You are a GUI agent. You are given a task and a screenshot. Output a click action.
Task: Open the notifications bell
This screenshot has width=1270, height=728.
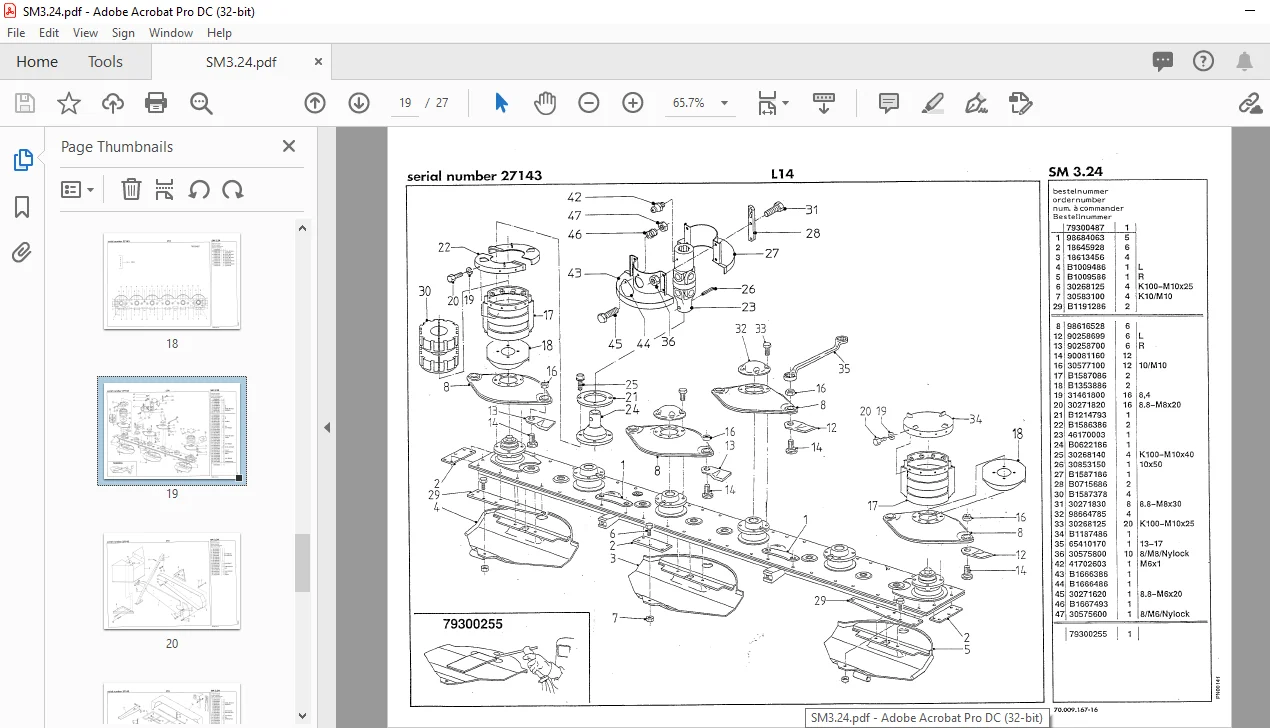point(1245,62)
